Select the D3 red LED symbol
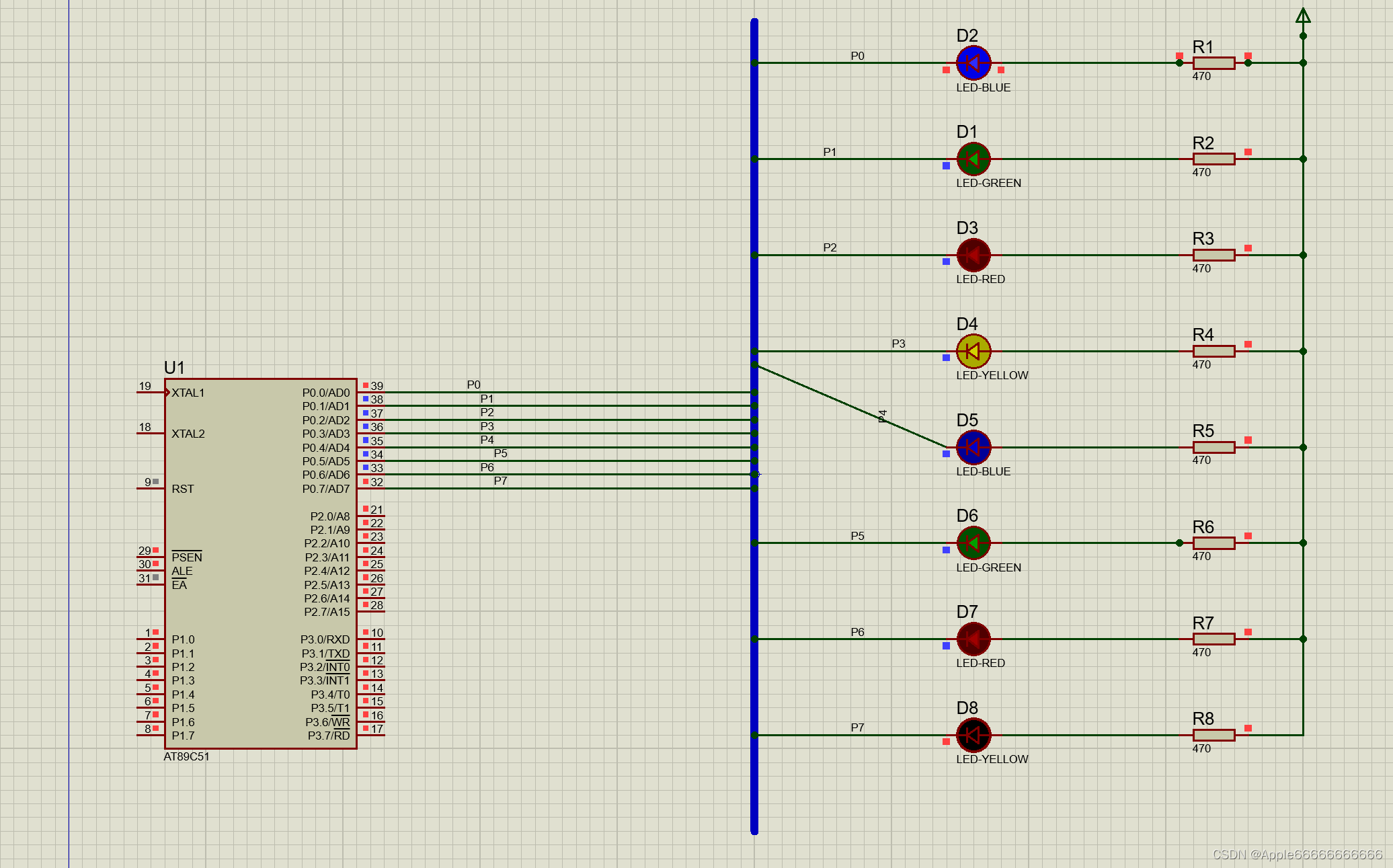Image resolution: width=1393 pixels, height=868 pixels. point(973,255)
